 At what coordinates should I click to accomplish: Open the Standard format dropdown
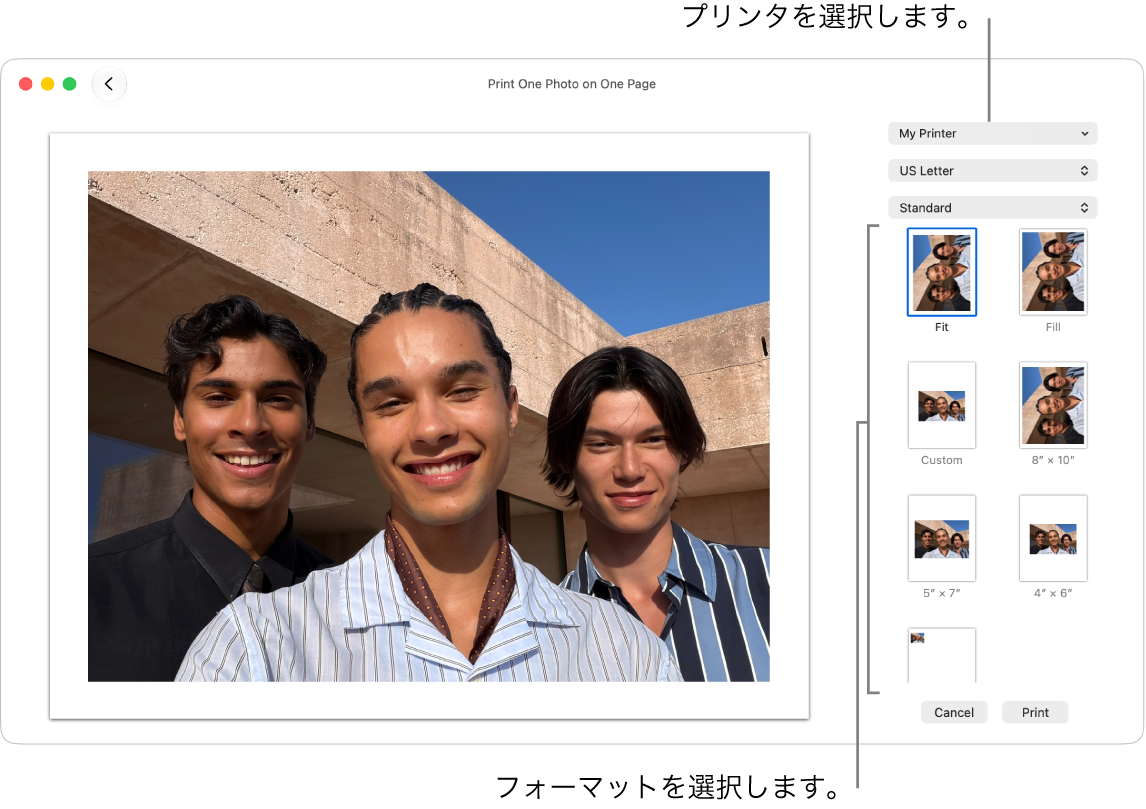coord(993,208)
